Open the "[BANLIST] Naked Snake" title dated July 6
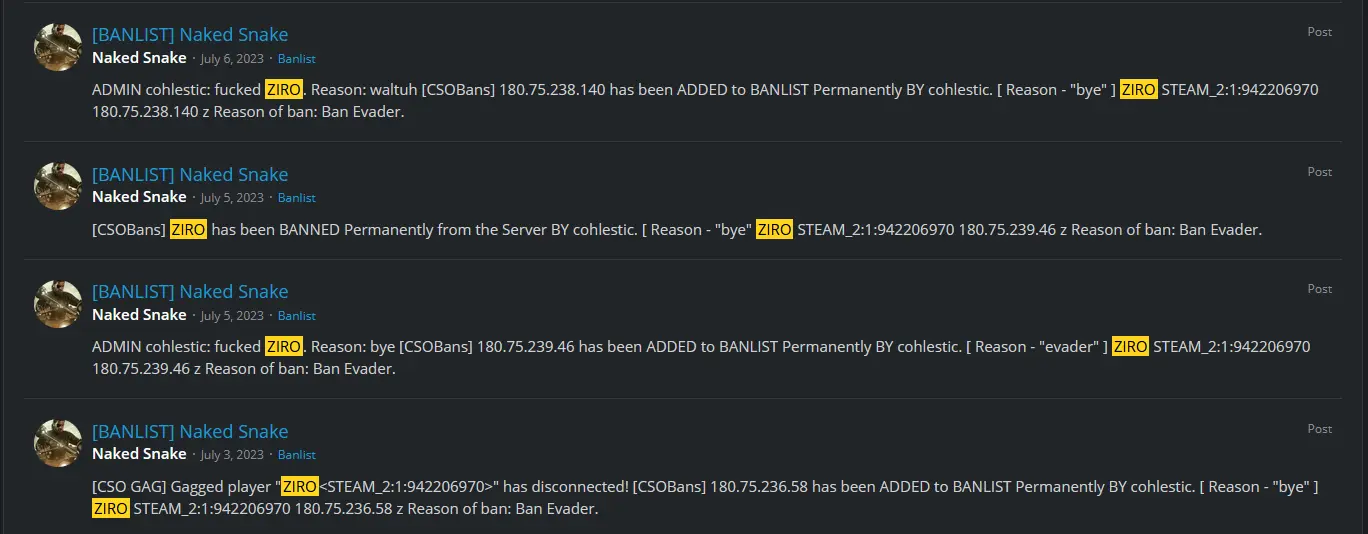The width and height of the screenshot is (1368, 534). [190, 35]
